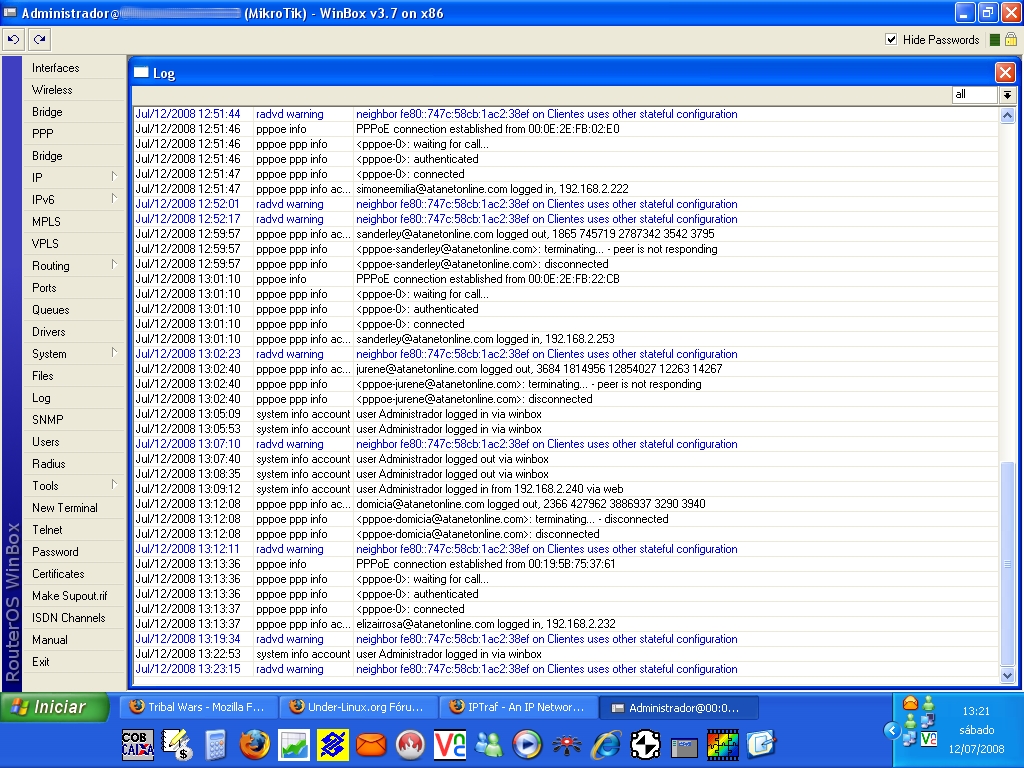Screen dimensions: 1024x768
Task: Open the Drivers section
Action: 49,332
